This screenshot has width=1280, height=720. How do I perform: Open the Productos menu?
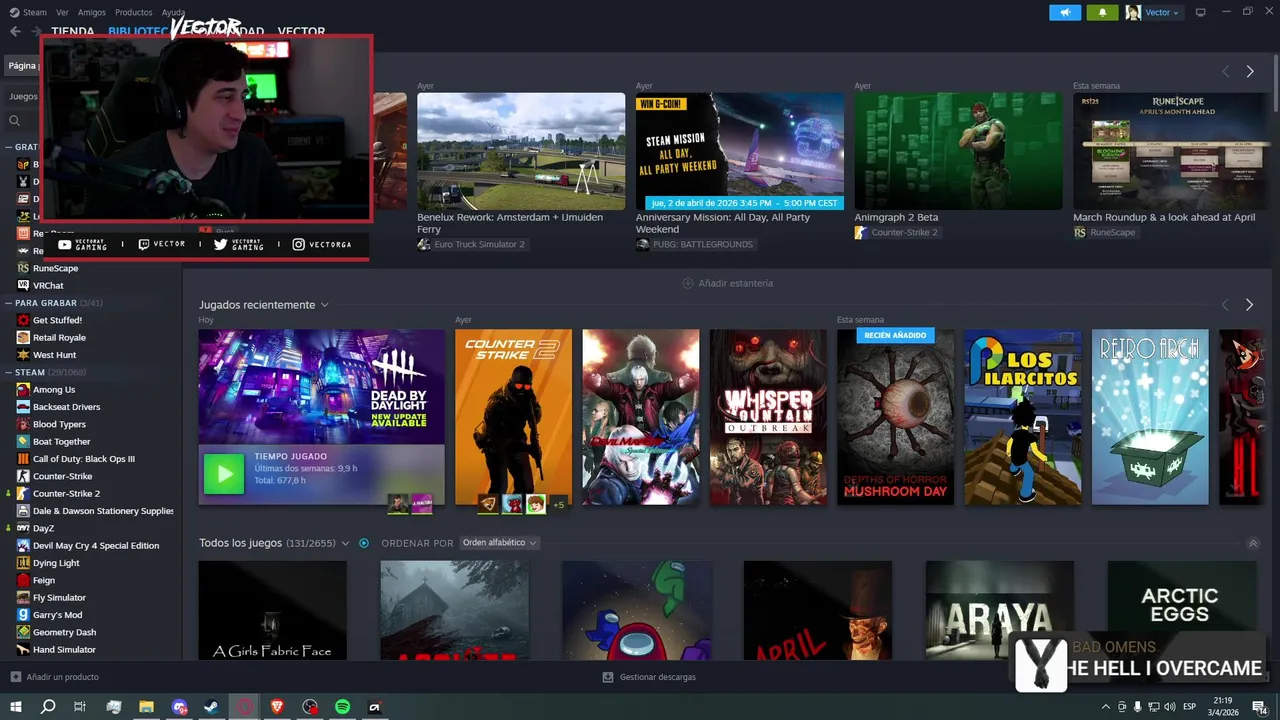point(133,12)
